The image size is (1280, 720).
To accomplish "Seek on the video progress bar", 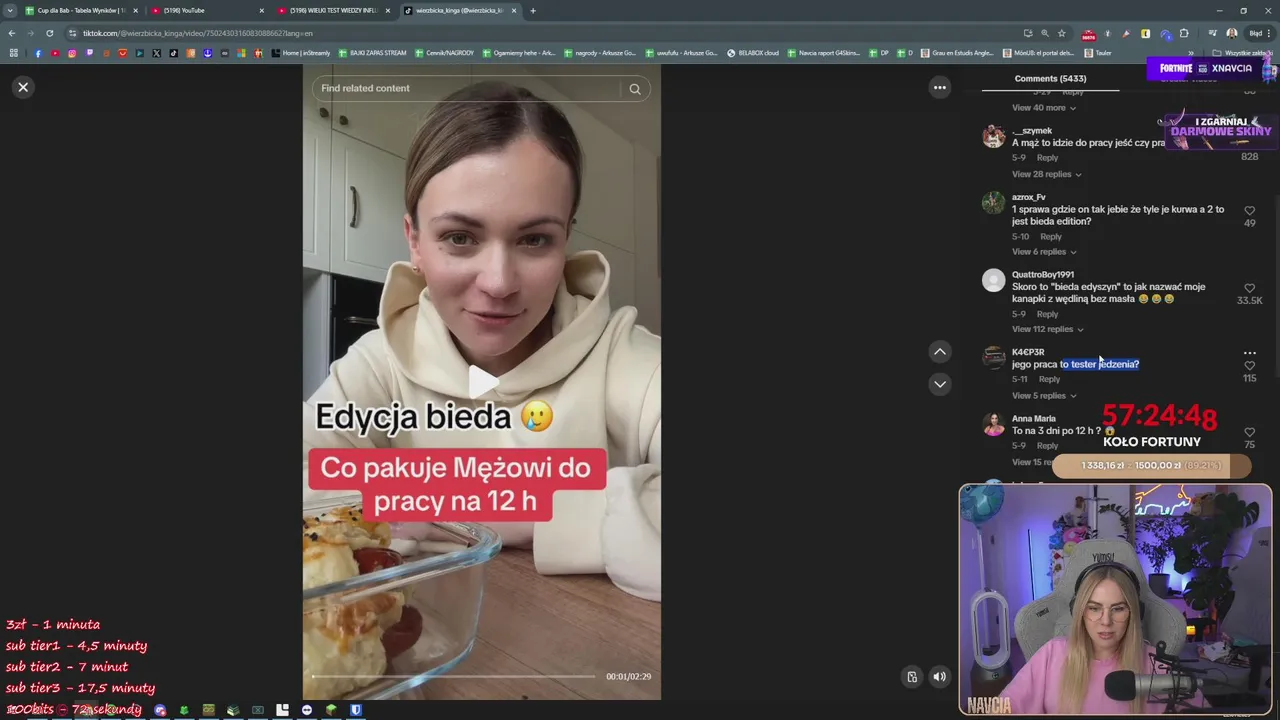I will [x=454, y=676].
